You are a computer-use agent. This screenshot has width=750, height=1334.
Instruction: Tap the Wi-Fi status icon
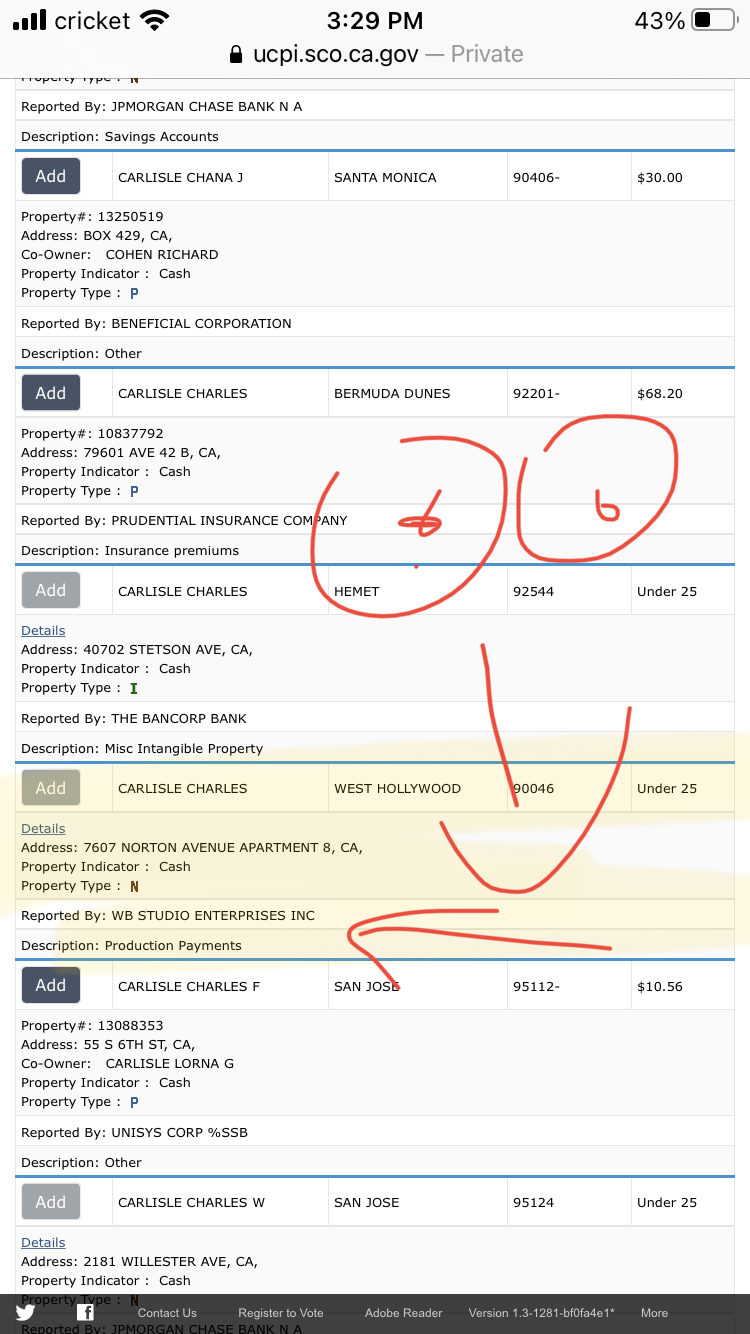coord(155,20)
